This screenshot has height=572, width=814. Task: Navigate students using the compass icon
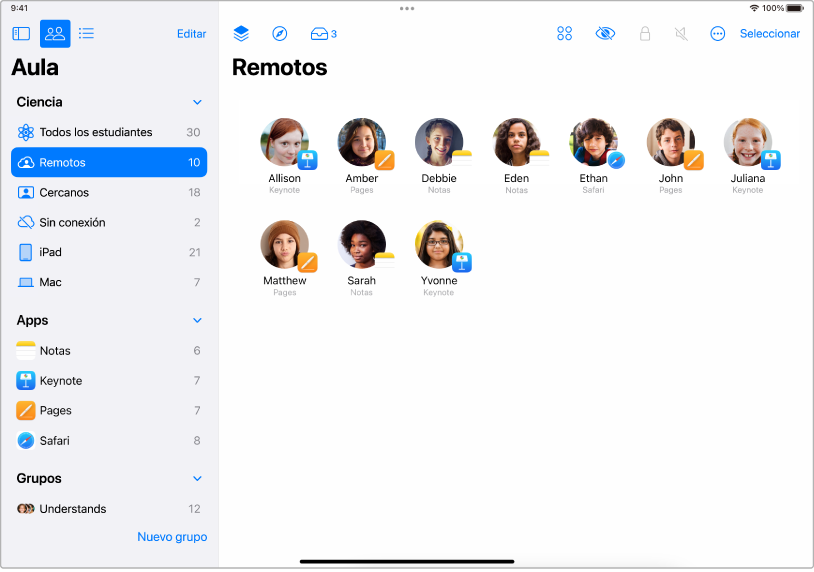coord(280,34)
